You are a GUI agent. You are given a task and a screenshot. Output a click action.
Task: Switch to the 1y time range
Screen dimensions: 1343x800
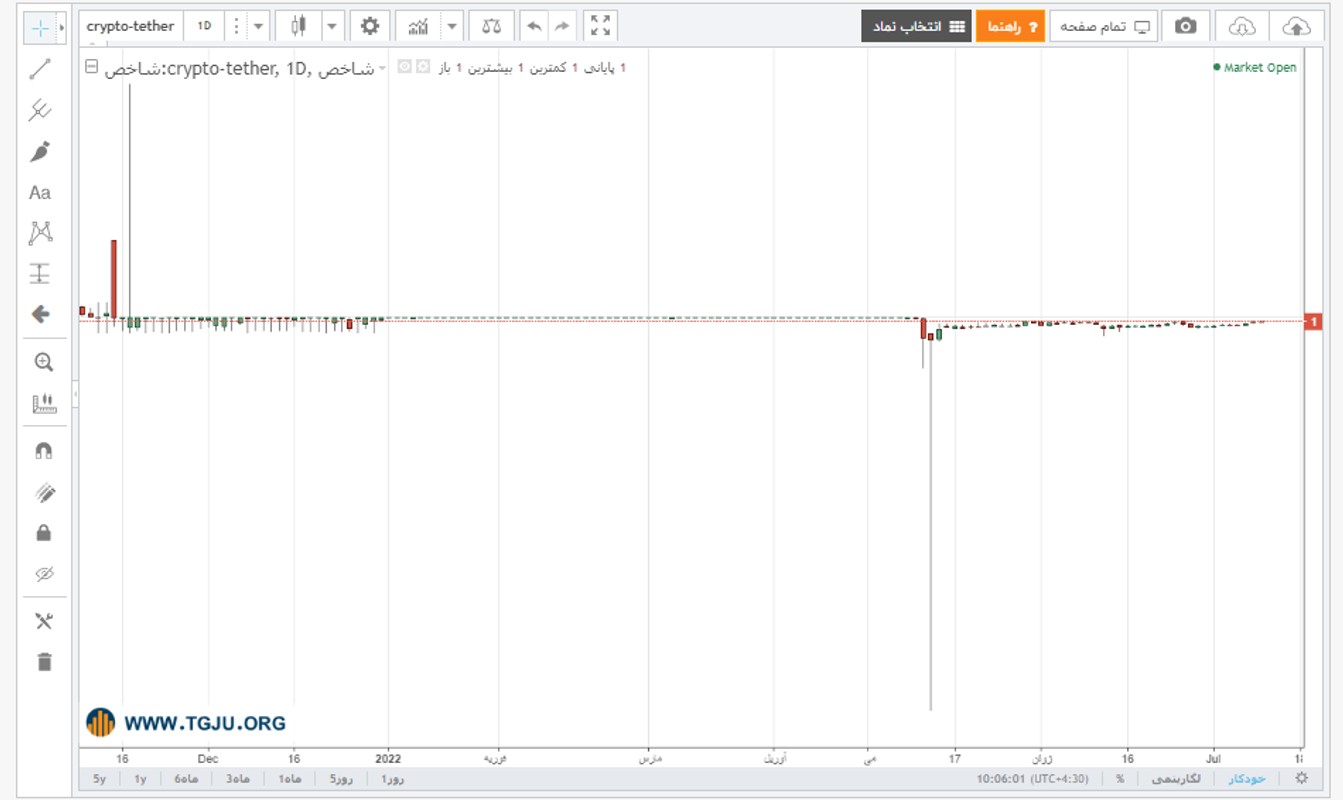tap(140, 778)
